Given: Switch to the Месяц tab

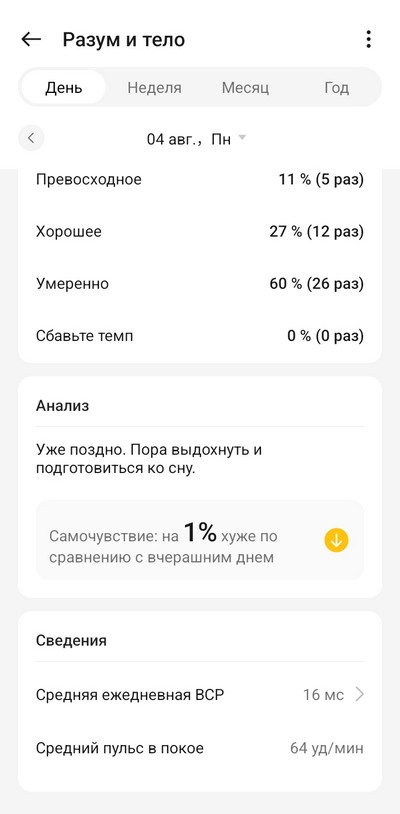Looking at the screenshot, I should pyautogui.click(x=245, y=87).
